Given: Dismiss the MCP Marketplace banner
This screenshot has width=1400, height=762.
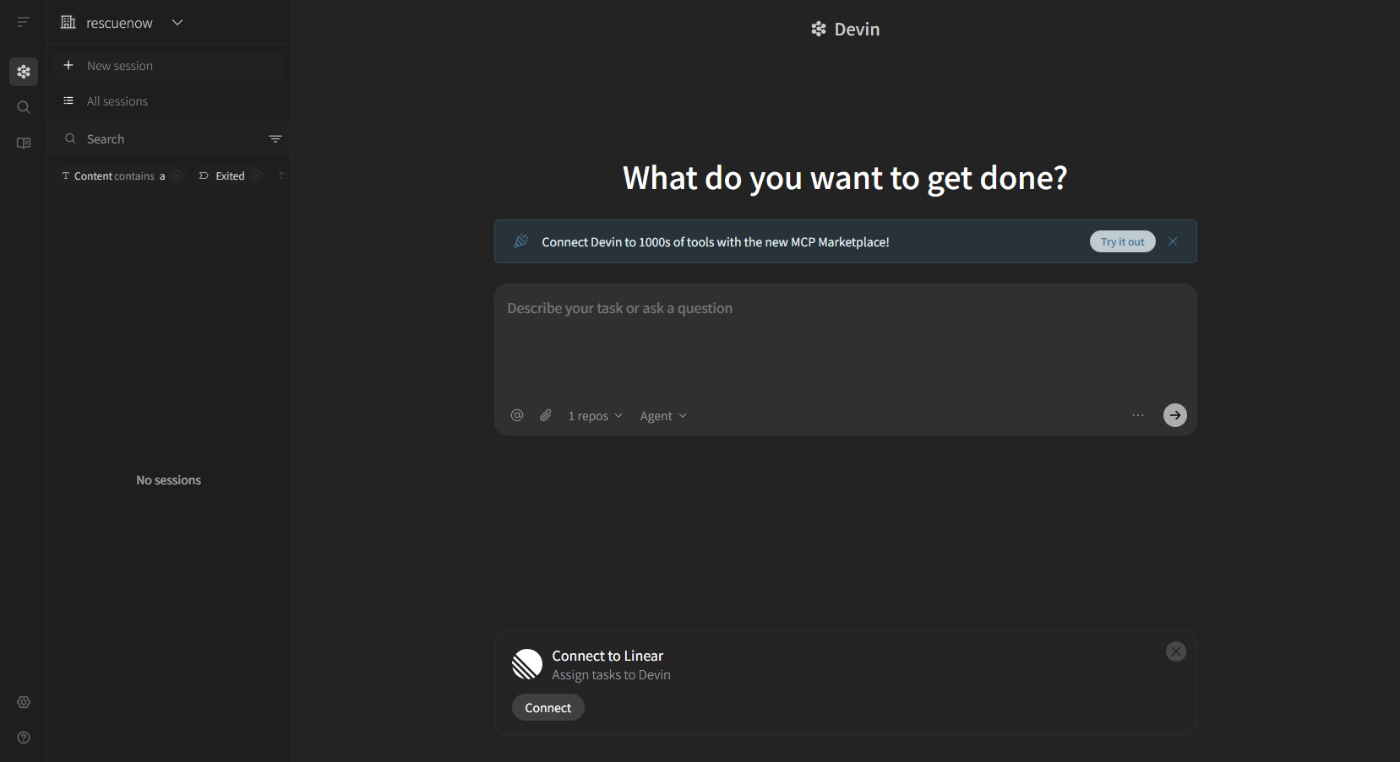Looking at the screenshot, I should click(x=1173, y=242).
